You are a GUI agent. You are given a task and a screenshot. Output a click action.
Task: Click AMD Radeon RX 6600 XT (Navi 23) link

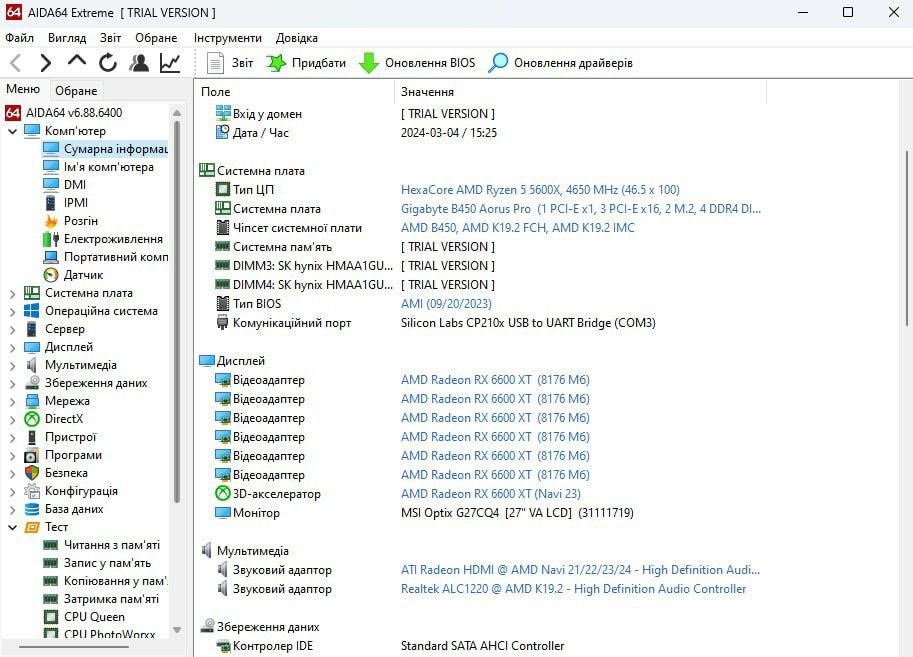[491, 494]
